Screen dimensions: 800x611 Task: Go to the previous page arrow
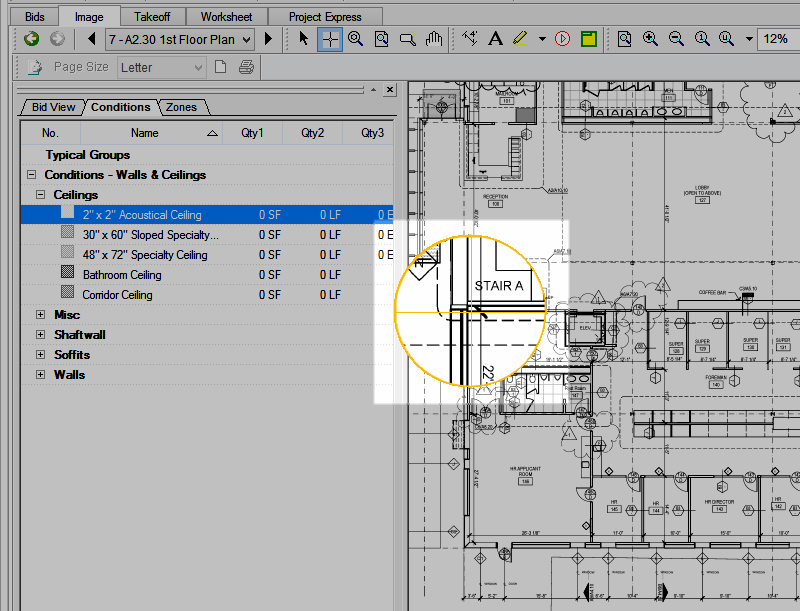point(92,39)
